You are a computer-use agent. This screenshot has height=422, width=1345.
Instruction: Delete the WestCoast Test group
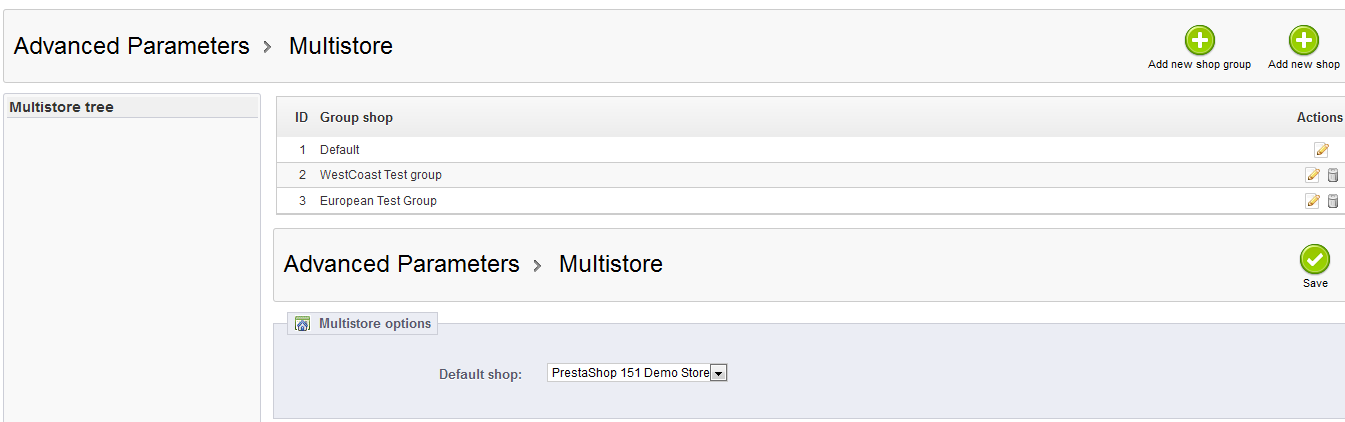point(1332,175)
